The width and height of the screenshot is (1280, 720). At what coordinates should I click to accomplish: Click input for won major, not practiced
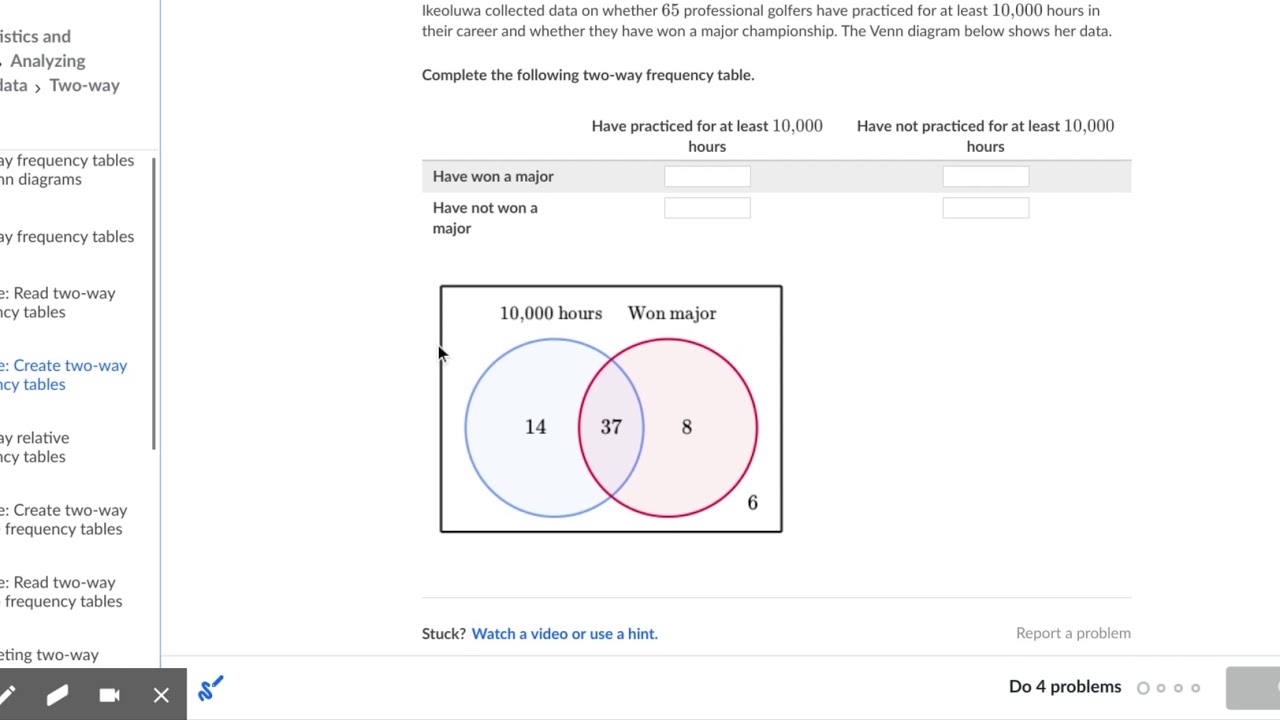pyautogui.click(x=985, y=176)
